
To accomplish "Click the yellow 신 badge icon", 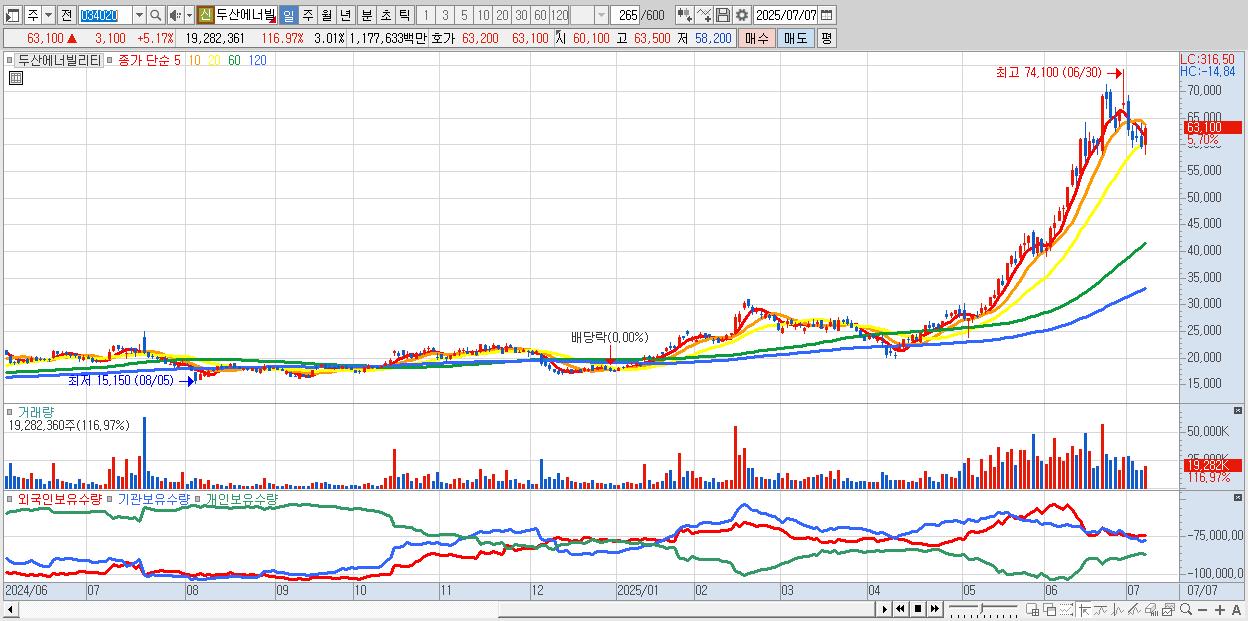I will (x=206, y=15).
